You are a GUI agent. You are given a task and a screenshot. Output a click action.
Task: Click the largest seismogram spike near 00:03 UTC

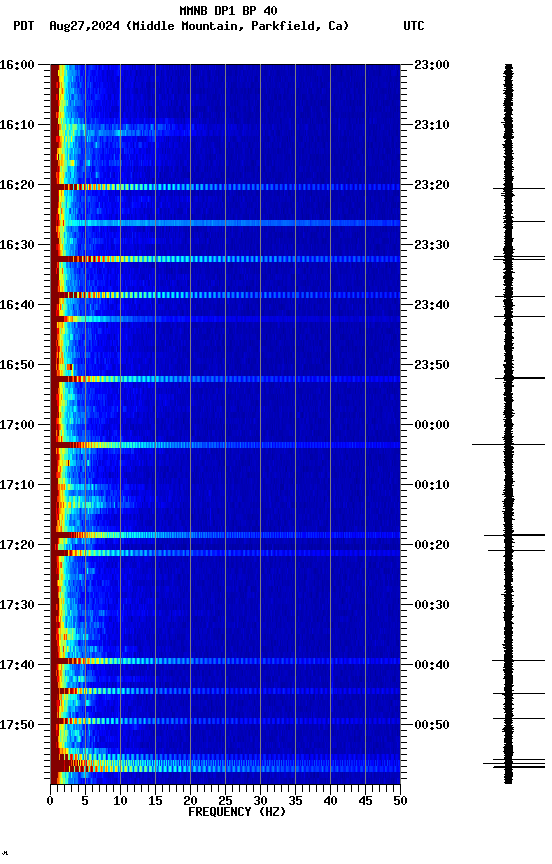(508, 444)
